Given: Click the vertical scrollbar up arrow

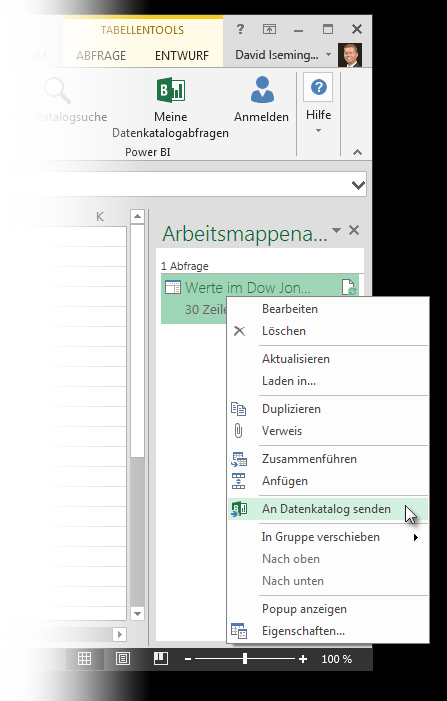Looking at the screenshot, I should 137,217.
